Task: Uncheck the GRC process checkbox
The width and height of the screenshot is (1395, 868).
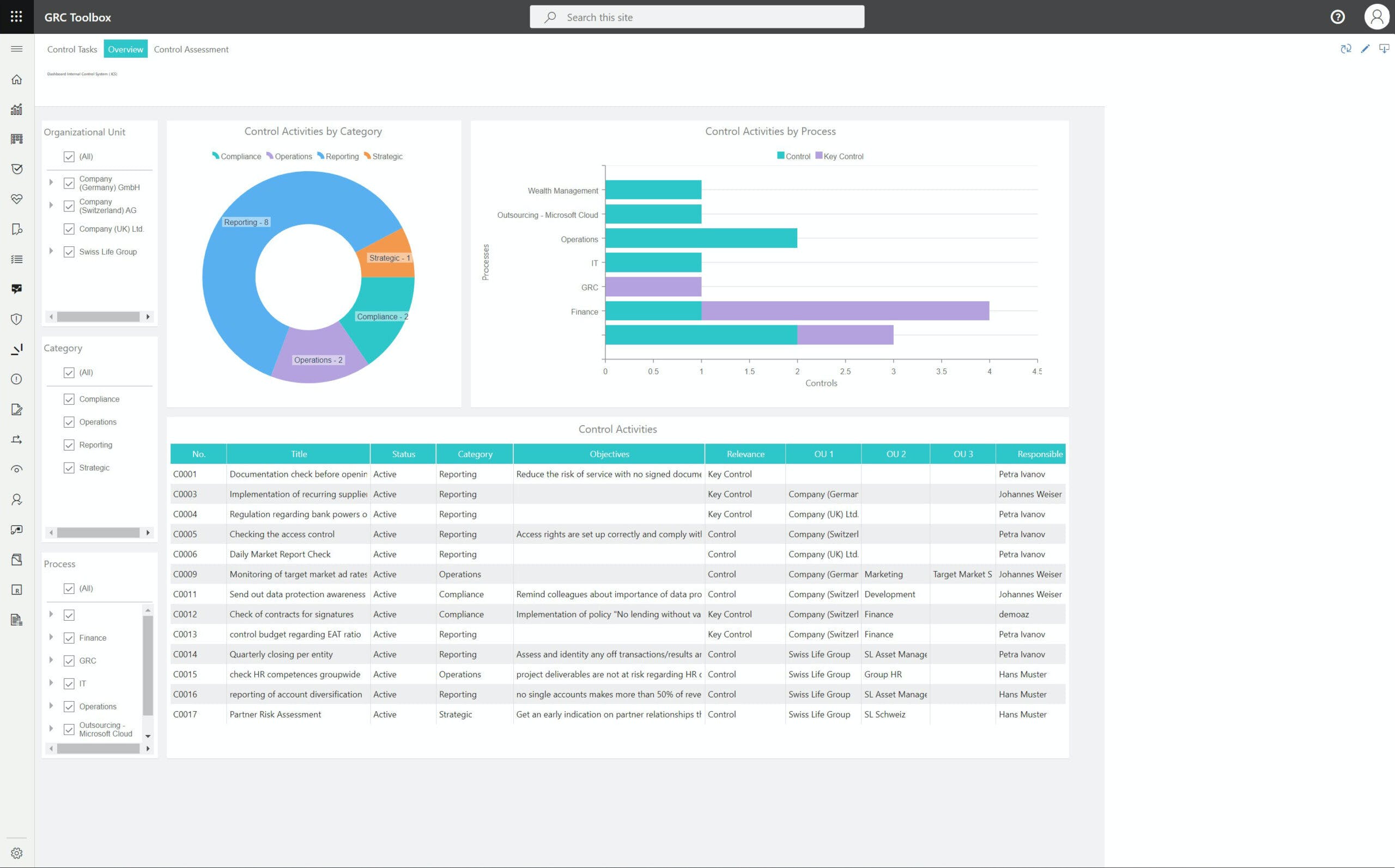Action: pyautogui.click(x=69, y=661)
